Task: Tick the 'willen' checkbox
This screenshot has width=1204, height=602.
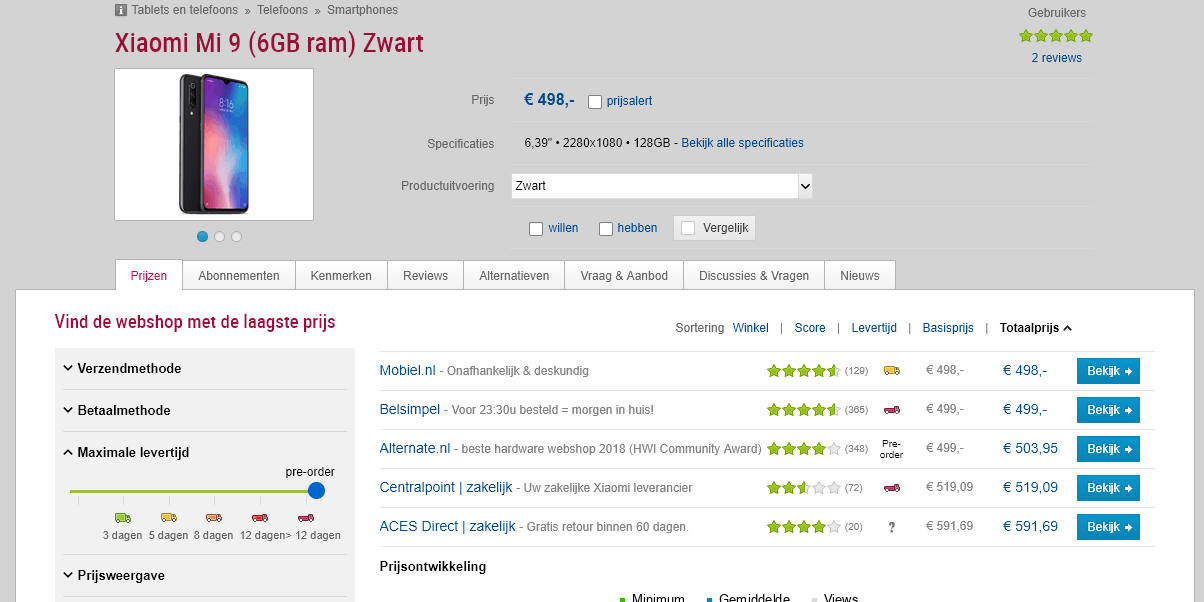Action: (536, 229)
